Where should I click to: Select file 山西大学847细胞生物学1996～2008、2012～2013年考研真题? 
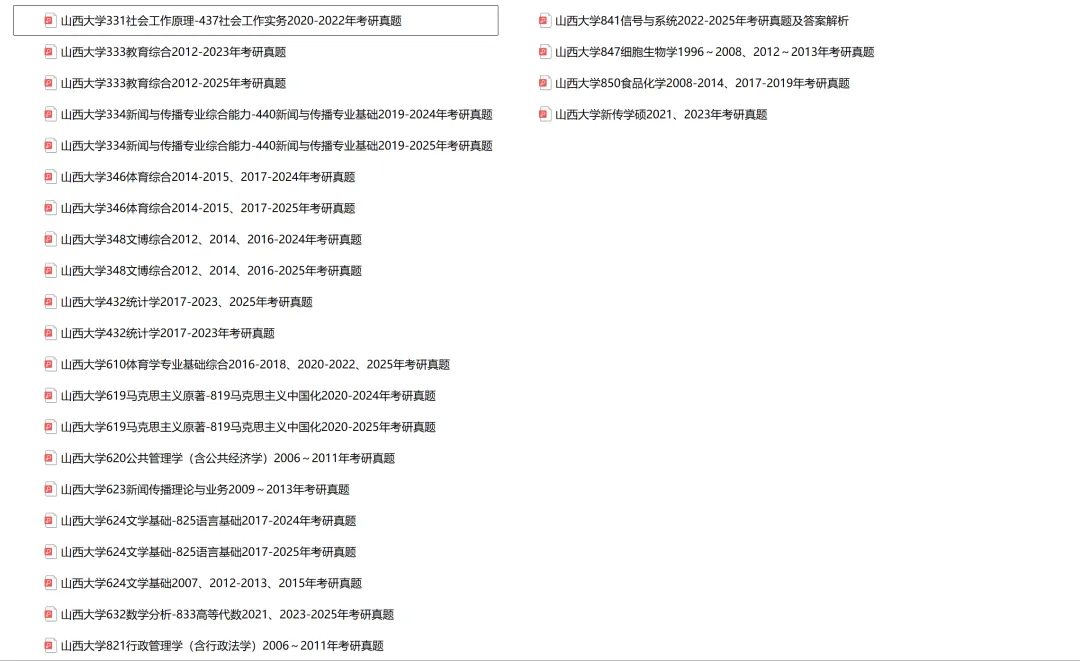(x=715, y=52)
